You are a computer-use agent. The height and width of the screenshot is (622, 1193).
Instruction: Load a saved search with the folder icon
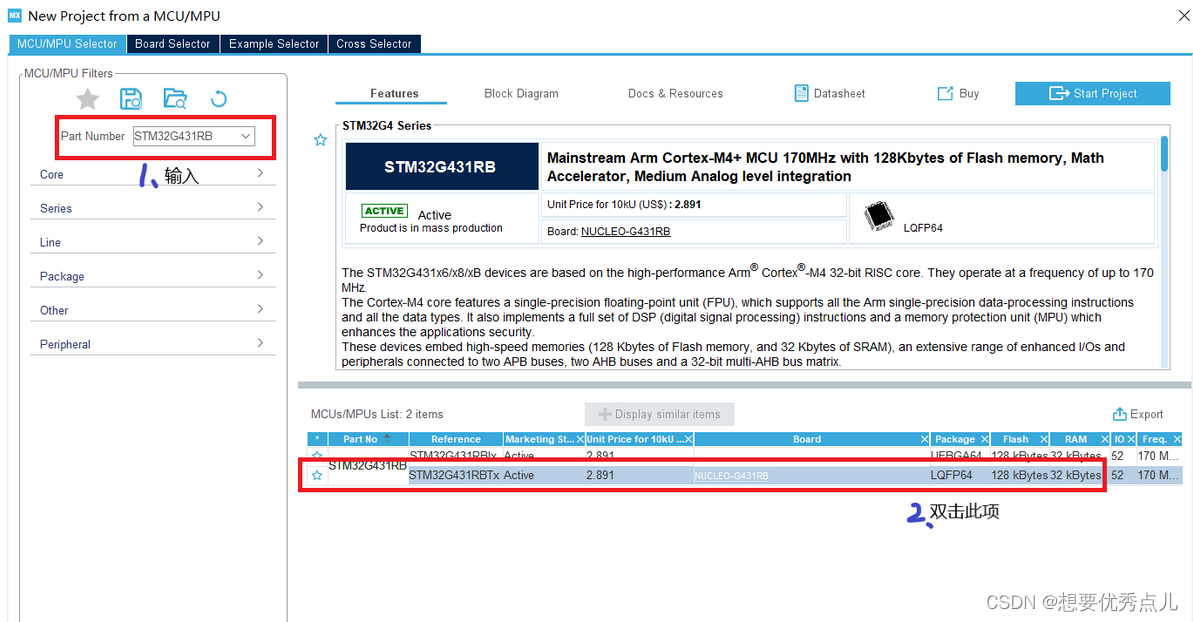click(x=175, y=99)
